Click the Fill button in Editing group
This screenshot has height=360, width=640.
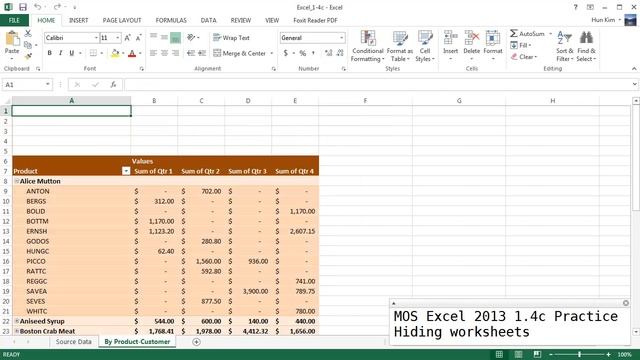coord(521,45)
